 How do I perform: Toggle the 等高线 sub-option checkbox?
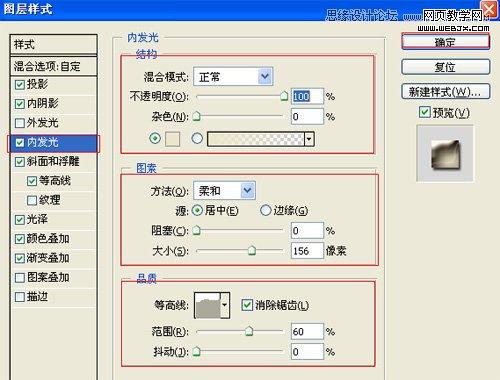[32, 181]
